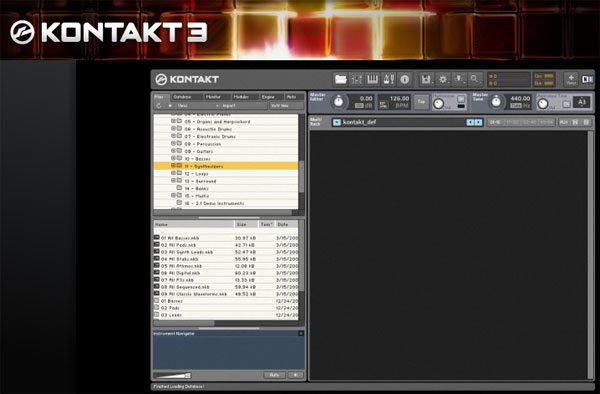This screenshot has height=394, width=600.
Task: Toggle the Auto button in instrument navigator
Action: 274,375
